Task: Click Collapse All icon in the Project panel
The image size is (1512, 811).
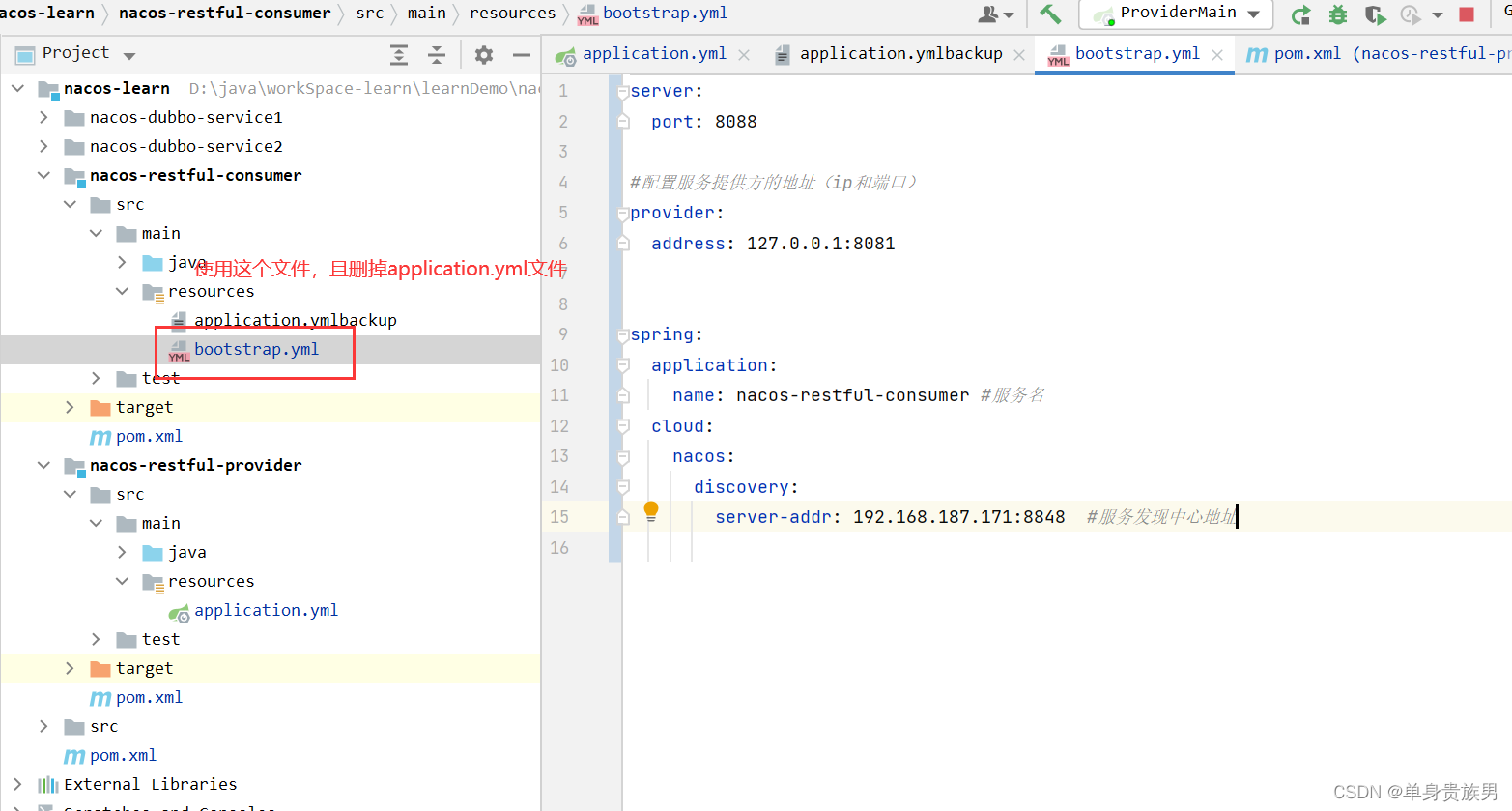Action: tap(437, 55)
